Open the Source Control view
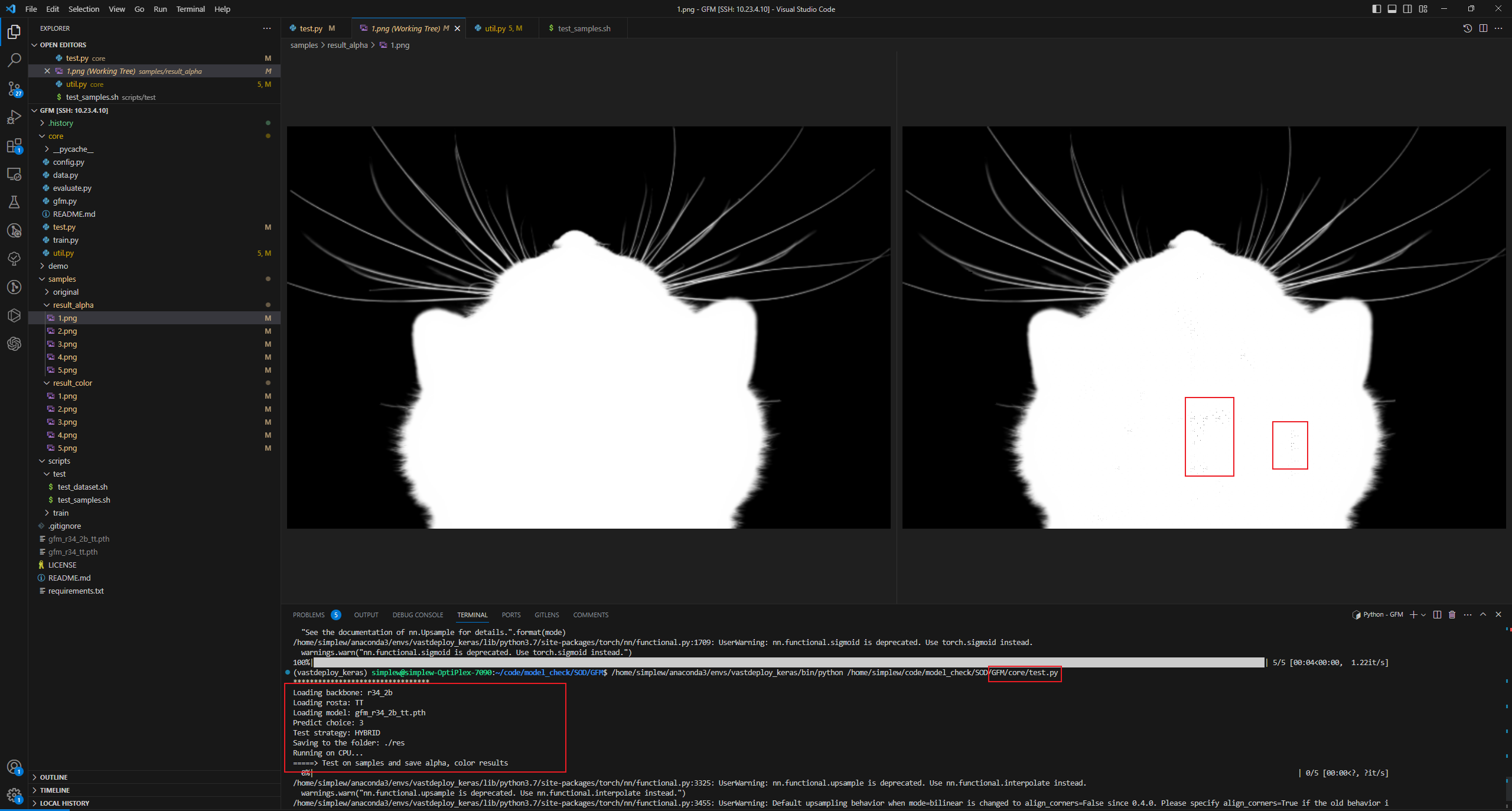The height and width of the screenshot is (811, 1512). pyautogui.click(x=14, y=89)
